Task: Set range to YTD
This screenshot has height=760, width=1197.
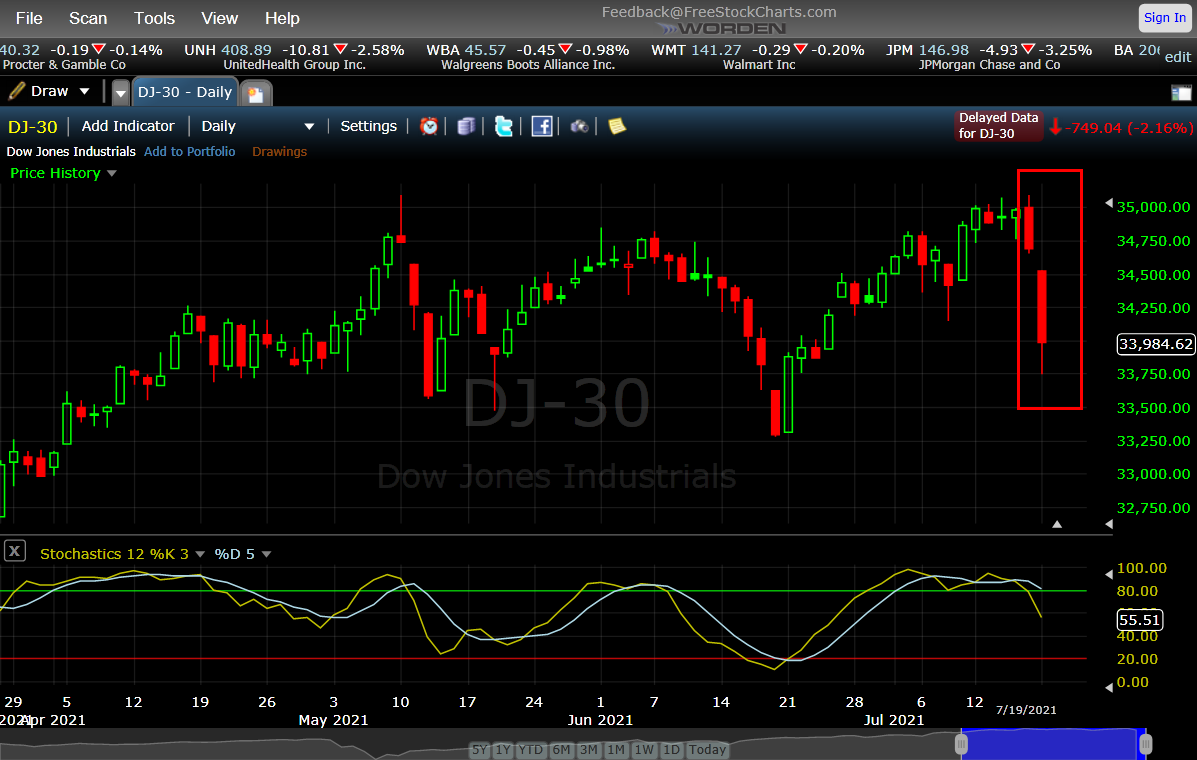Action: [x=531, y=749]
